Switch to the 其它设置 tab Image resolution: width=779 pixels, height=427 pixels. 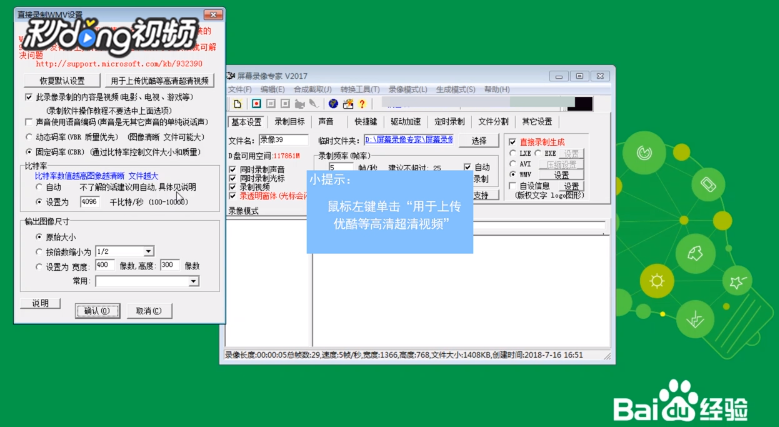tap(537, 122)
